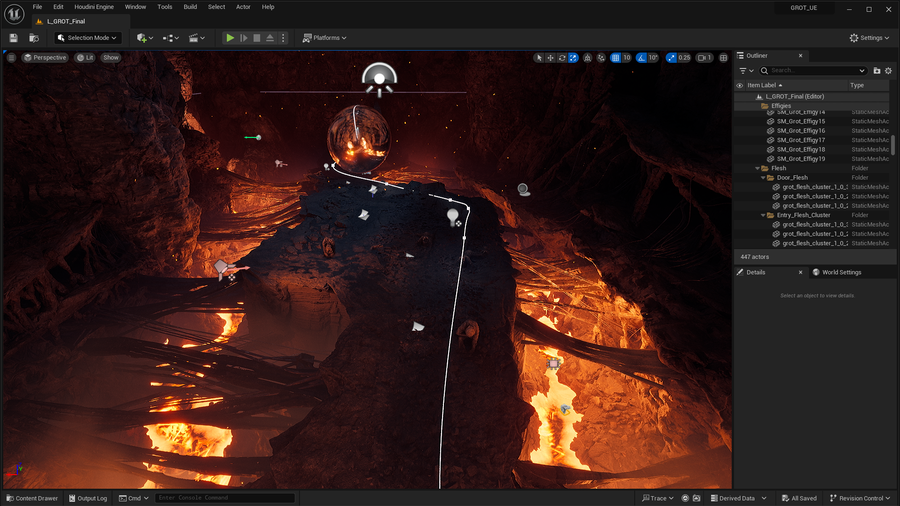Image resolution: width=900 pixels, height=506 pixels.
Task: Switch to the World Settings tab
Action: point(841,272)
